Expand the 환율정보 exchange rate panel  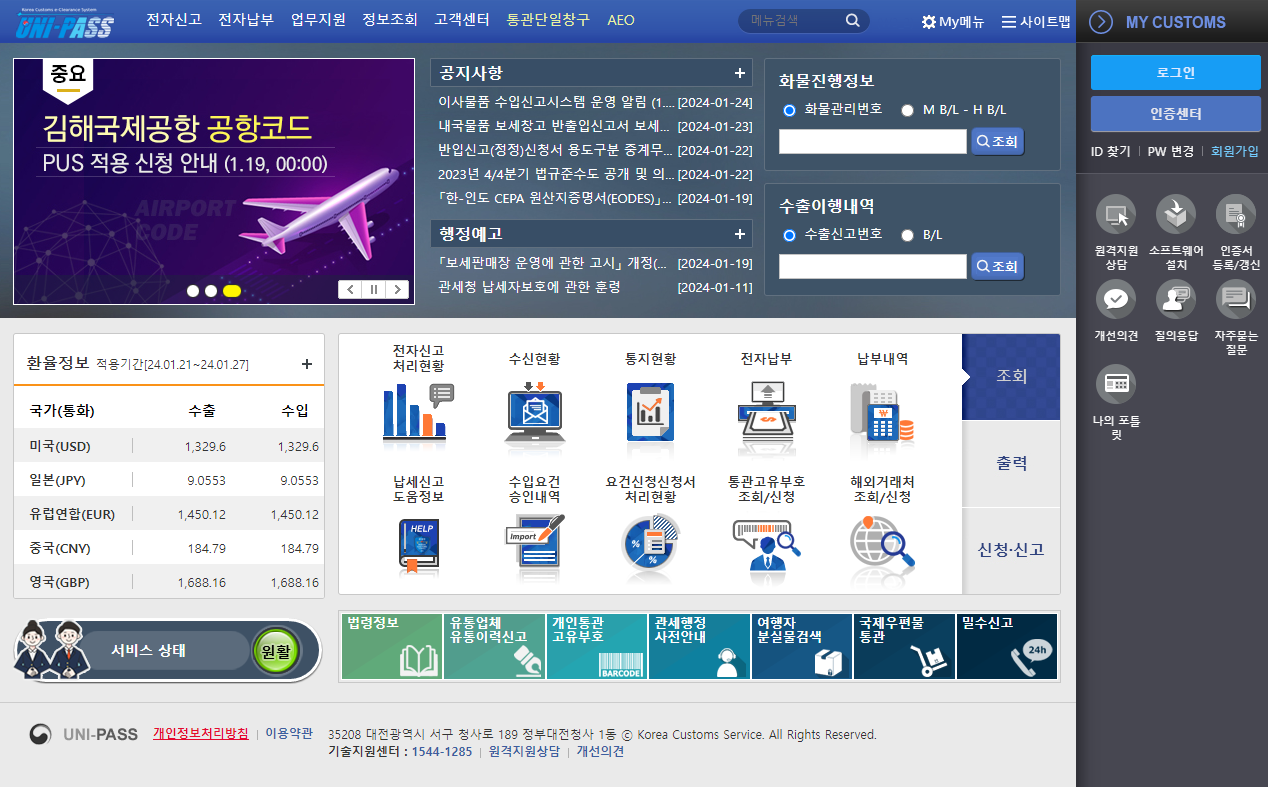307,364
